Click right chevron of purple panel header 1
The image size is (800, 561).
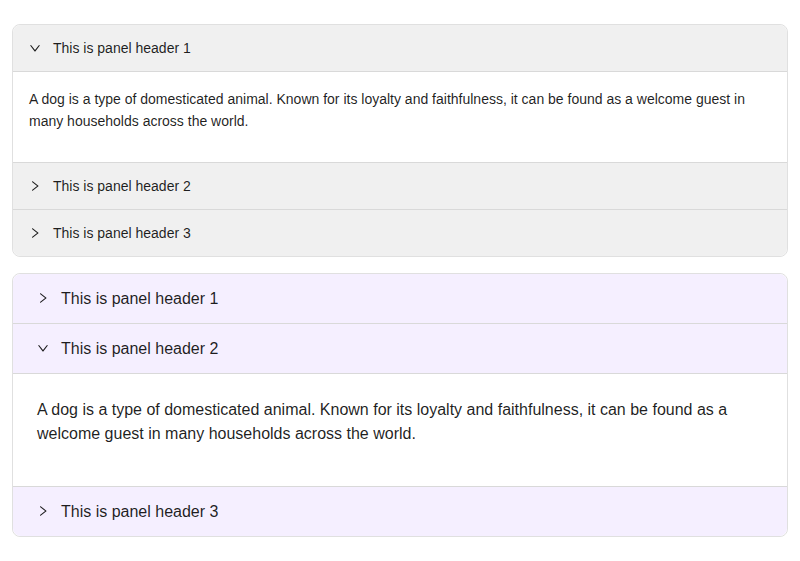pos(43,298)
